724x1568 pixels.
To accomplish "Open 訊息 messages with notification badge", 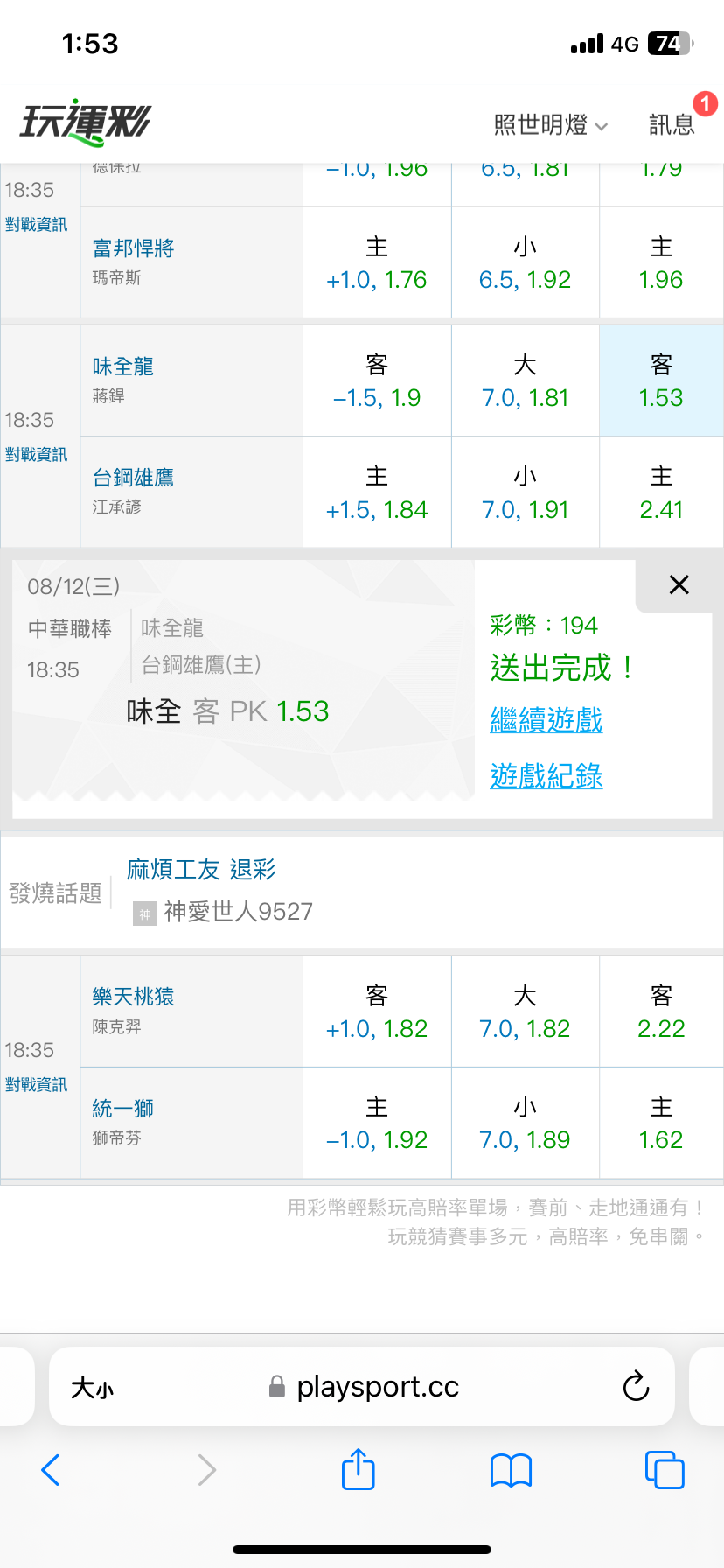I will point(675,124).
